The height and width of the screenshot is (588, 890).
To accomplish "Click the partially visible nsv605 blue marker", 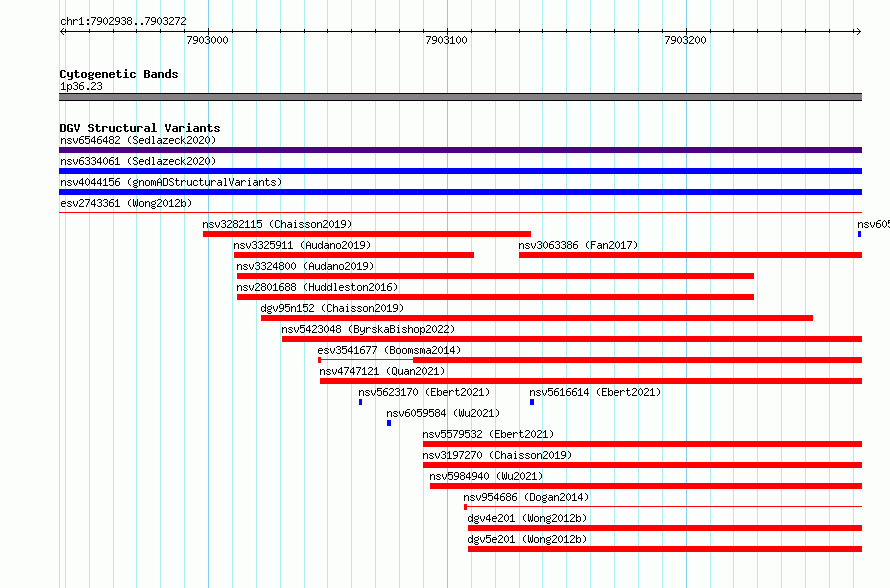I will [859, 234].
